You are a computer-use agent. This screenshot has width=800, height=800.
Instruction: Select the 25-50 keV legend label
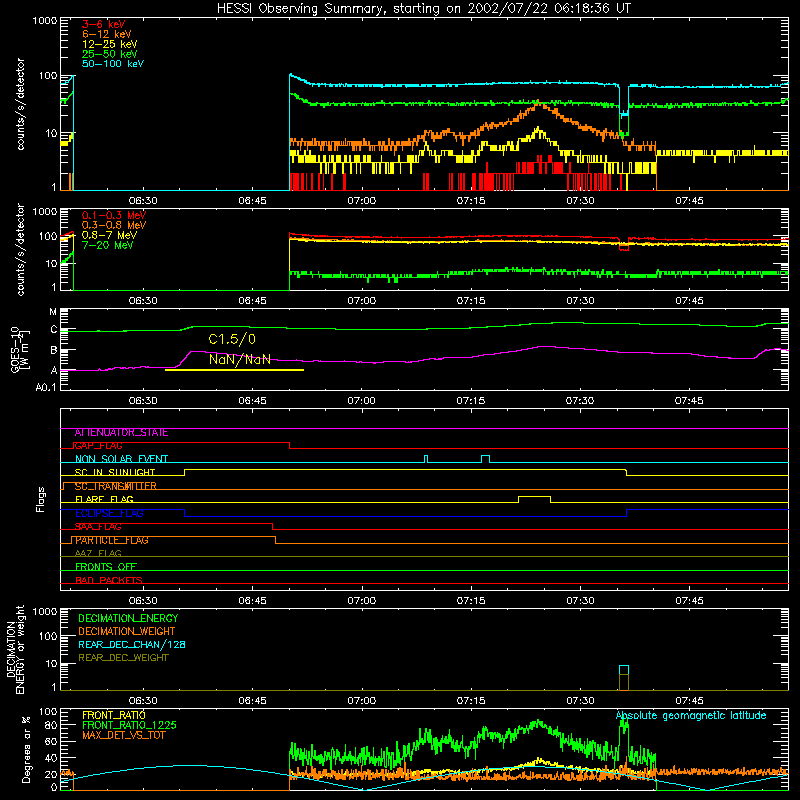coord(110,54)
